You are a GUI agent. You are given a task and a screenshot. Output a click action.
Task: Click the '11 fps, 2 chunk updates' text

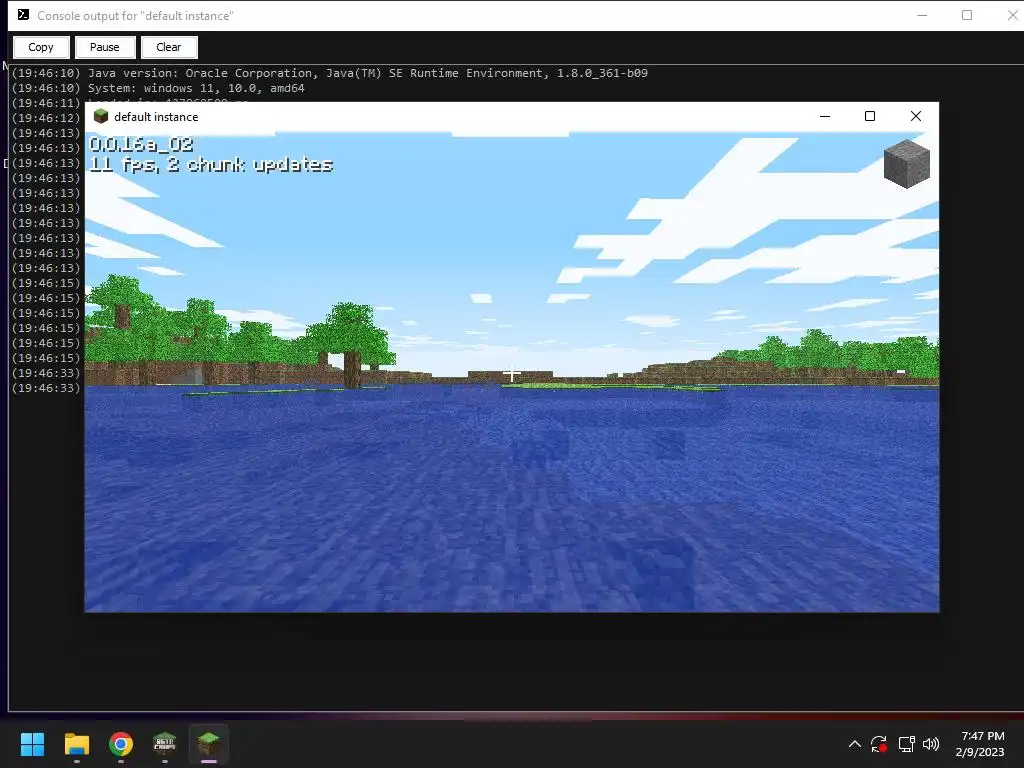click(x=211, y=165)
